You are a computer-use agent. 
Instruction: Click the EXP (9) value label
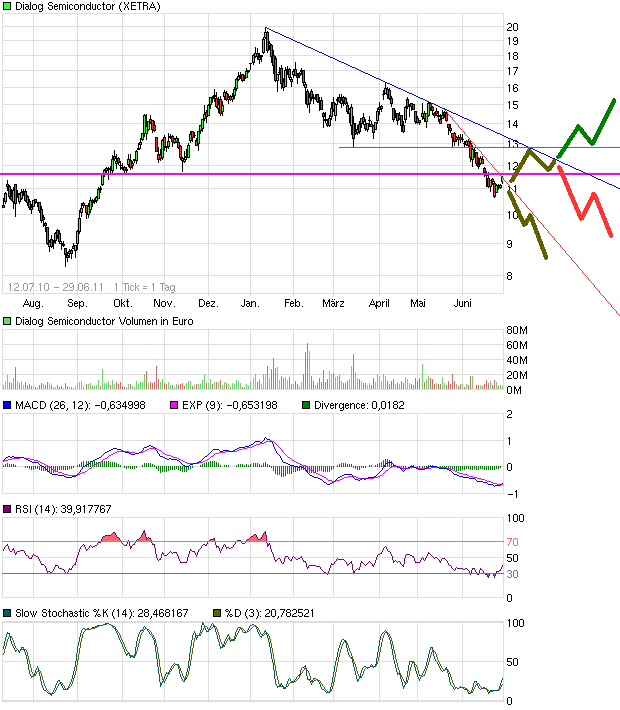[x=230, y=405]
